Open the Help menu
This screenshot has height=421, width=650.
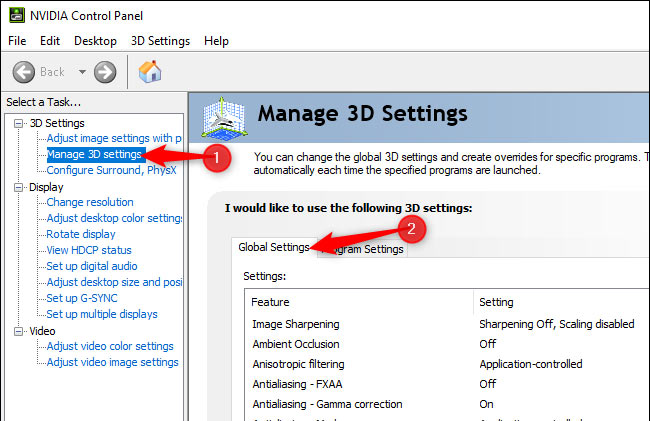coord(216,41)
